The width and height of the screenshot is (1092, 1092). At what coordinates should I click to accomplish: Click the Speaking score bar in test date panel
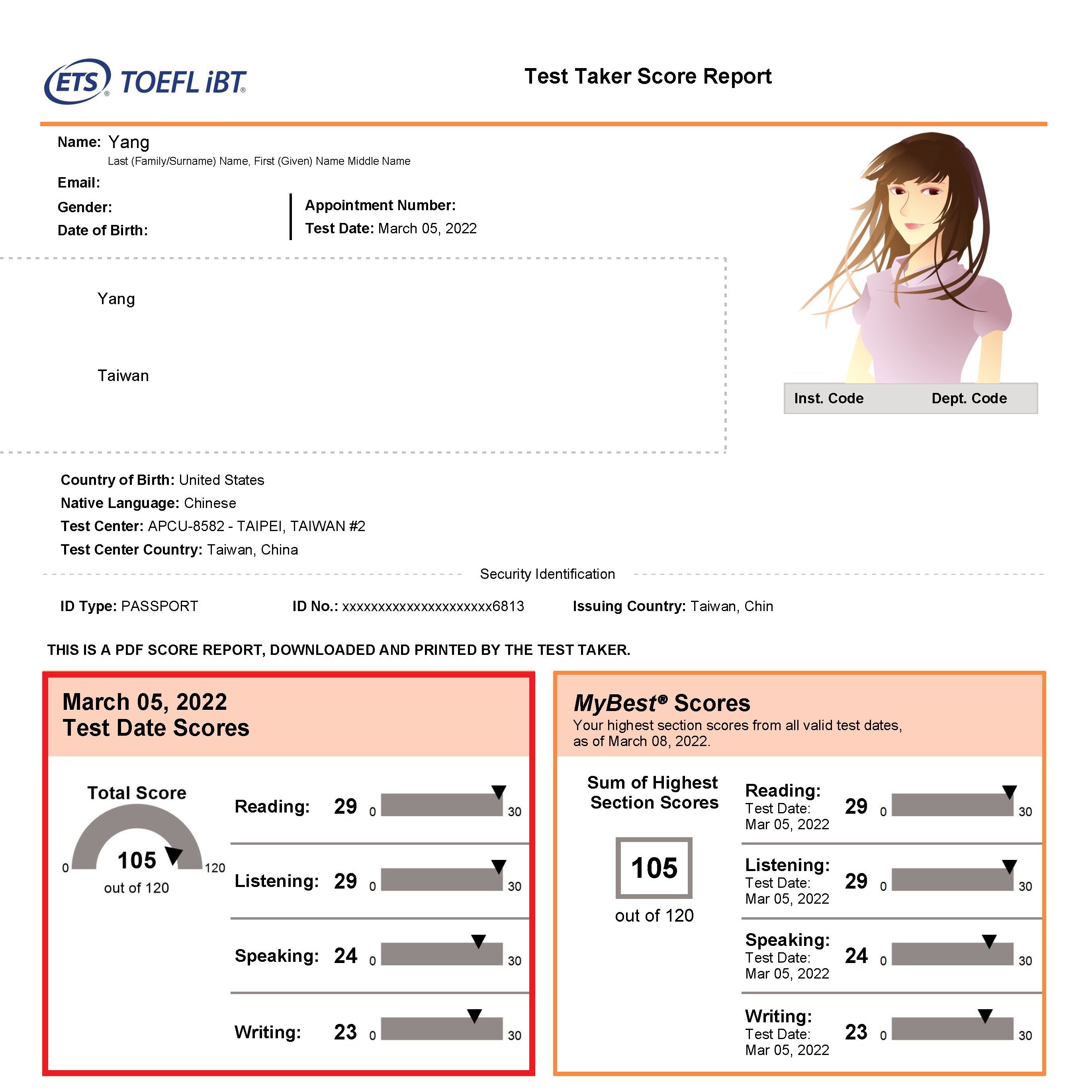[x=442, y=954]
